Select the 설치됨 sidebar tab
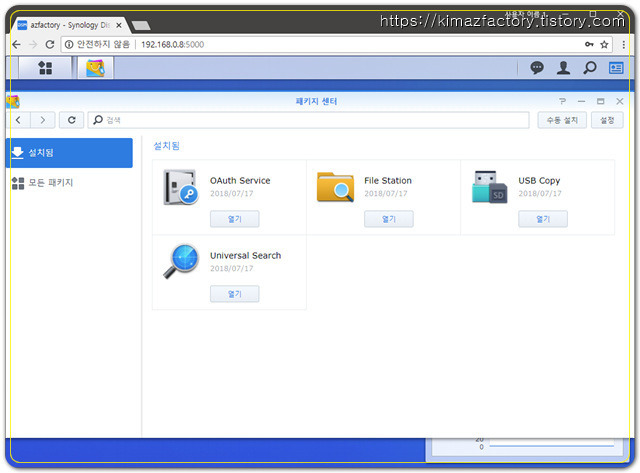This screenshot has height=473, width=640. tap(69, 153)
